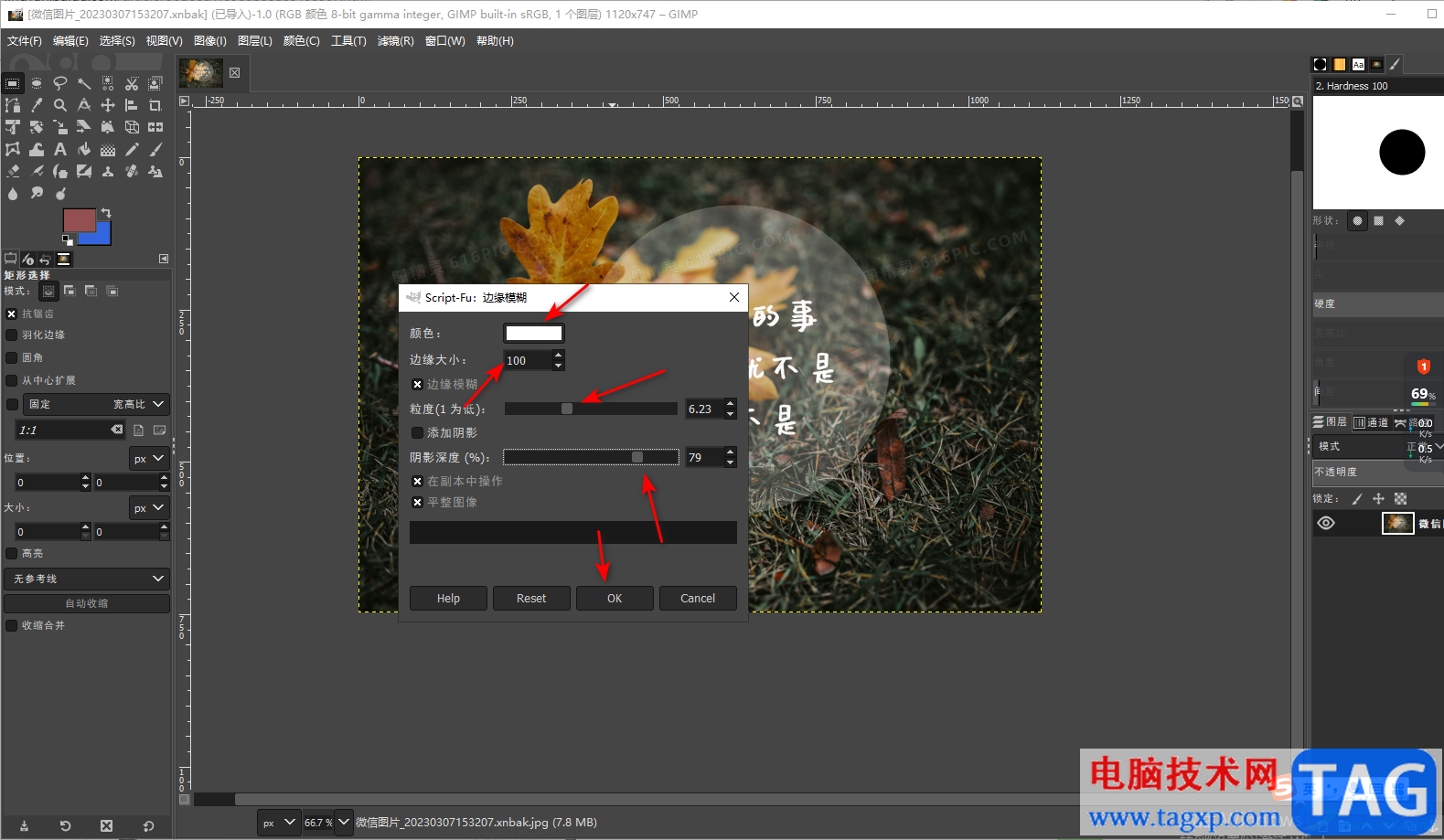Click the Cancel button in the dialog
This screenshot has width=1444, height=840.
tap(698, 599)
